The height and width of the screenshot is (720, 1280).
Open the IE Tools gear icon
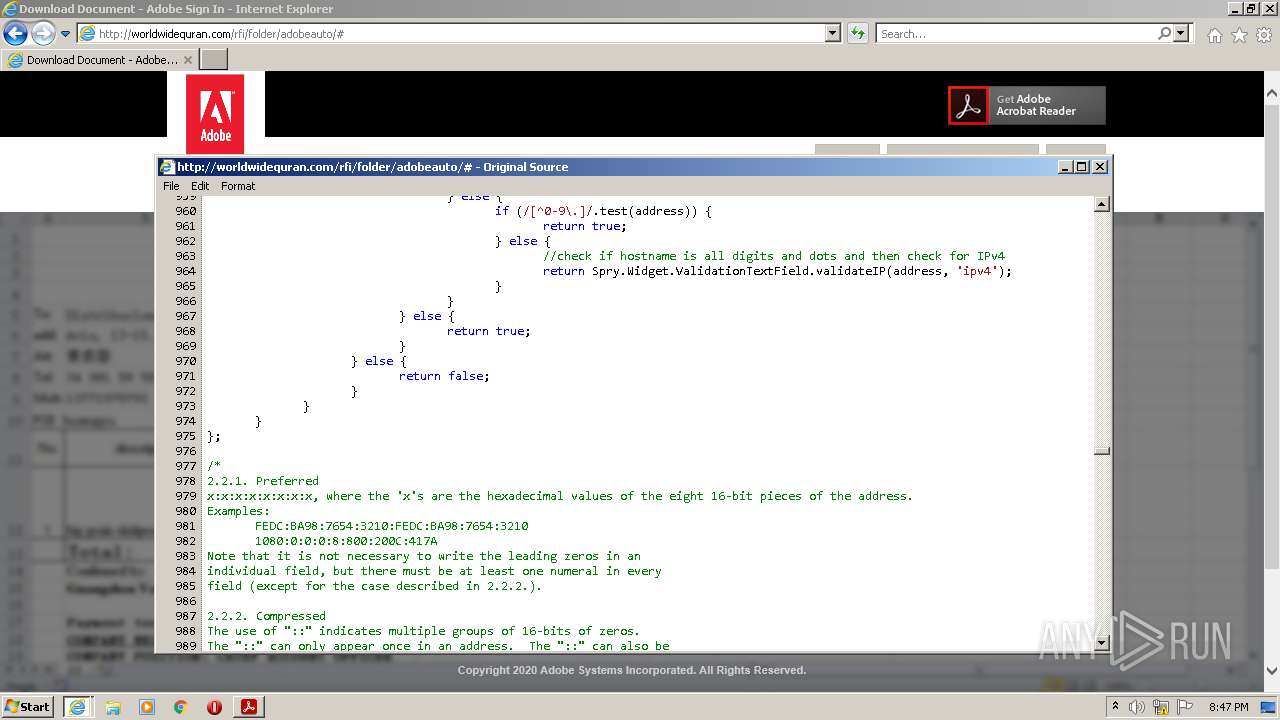click(1264, 34)
